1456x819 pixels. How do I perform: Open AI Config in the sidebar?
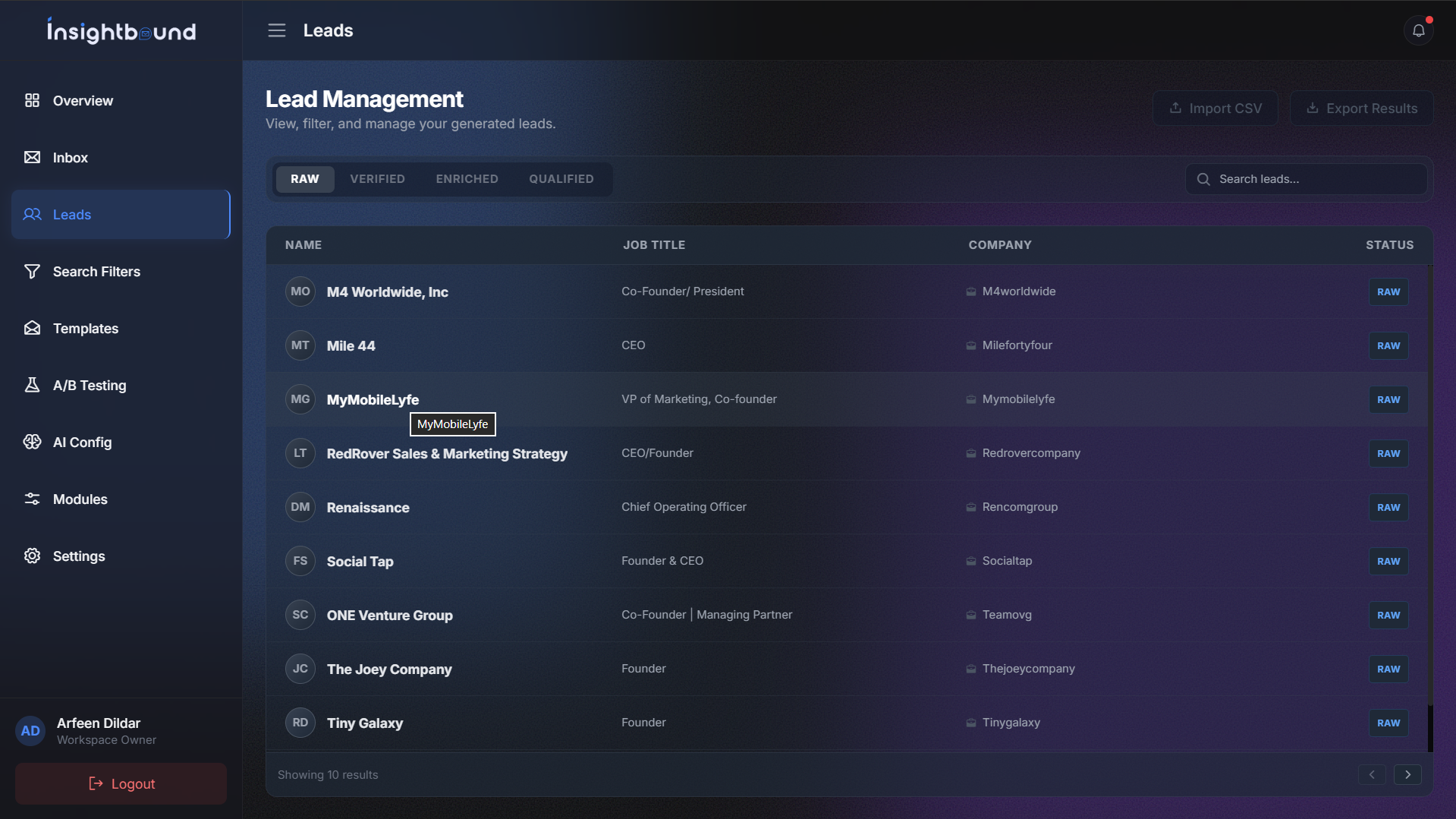pyautogui.click(x=121, y=442)
